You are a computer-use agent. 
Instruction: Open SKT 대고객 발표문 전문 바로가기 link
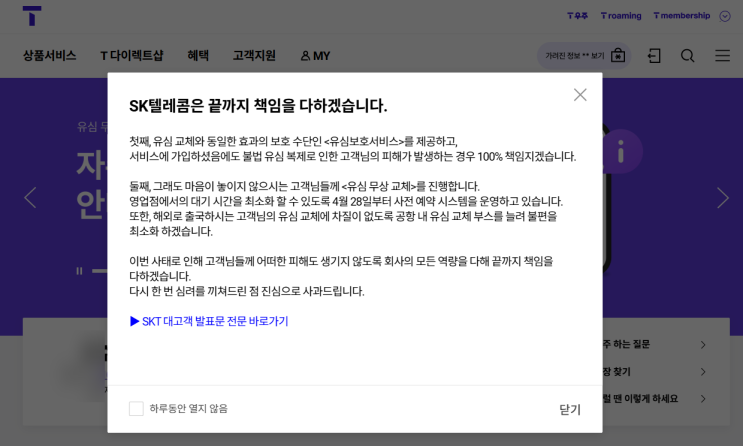209,321
